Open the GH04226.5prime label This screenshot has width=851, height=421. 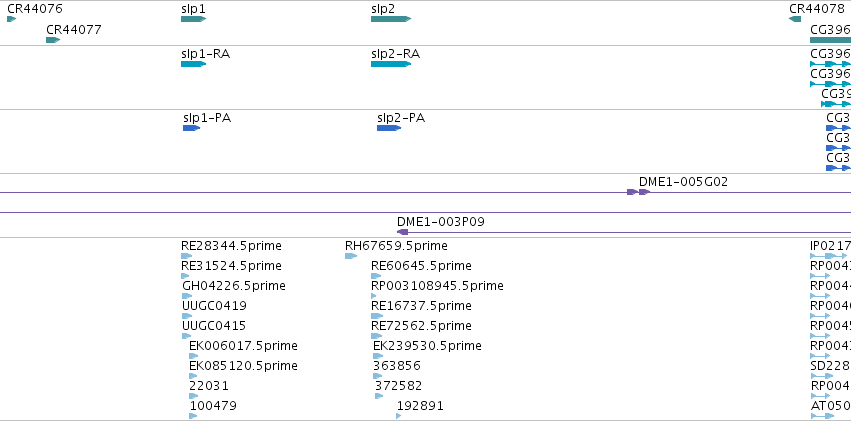234,286
